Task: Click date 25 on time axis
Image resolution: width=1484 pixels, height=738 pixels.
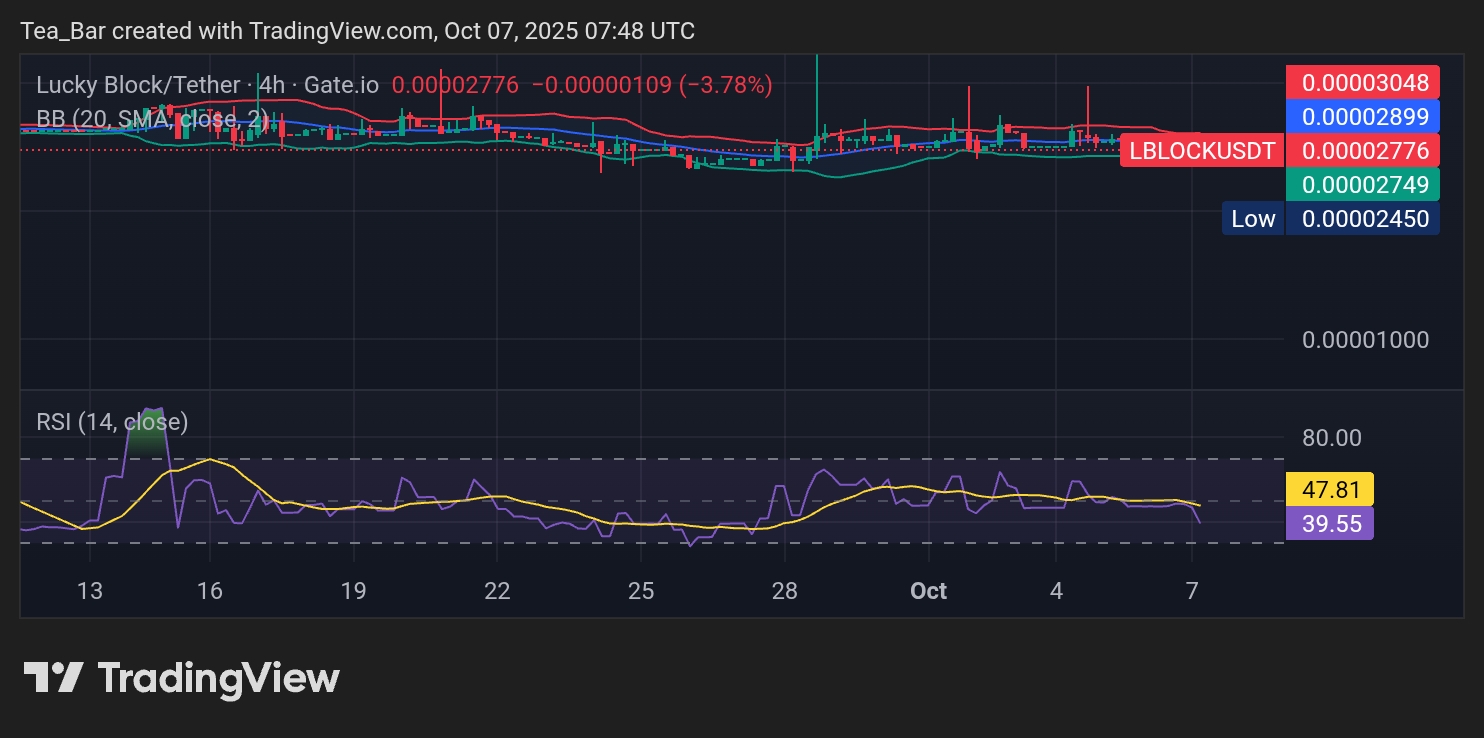Action: click(641, 591)
